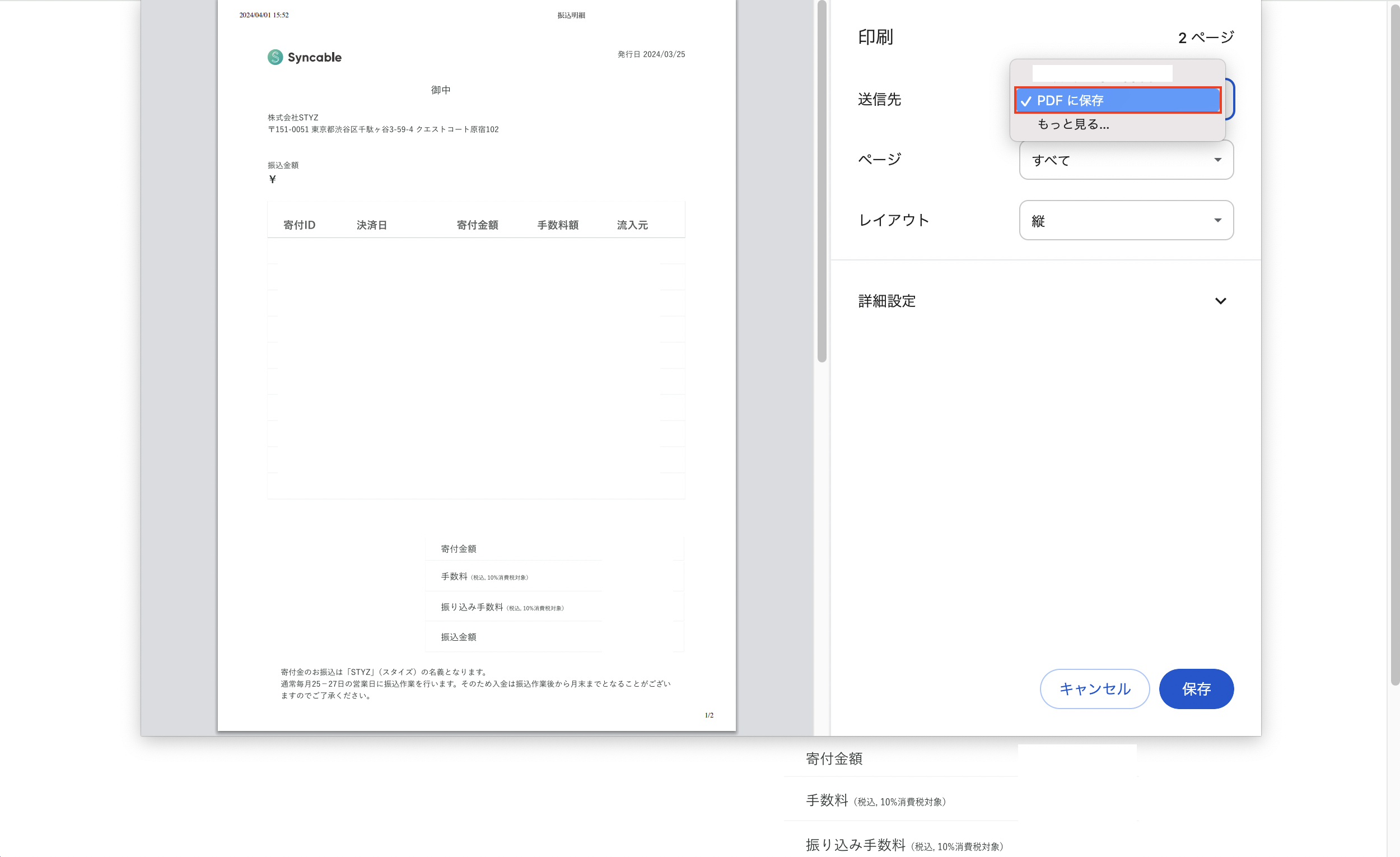The image size is (1400, 857).
Task: Click 株式会社STYZ company name
Action: 293,118
